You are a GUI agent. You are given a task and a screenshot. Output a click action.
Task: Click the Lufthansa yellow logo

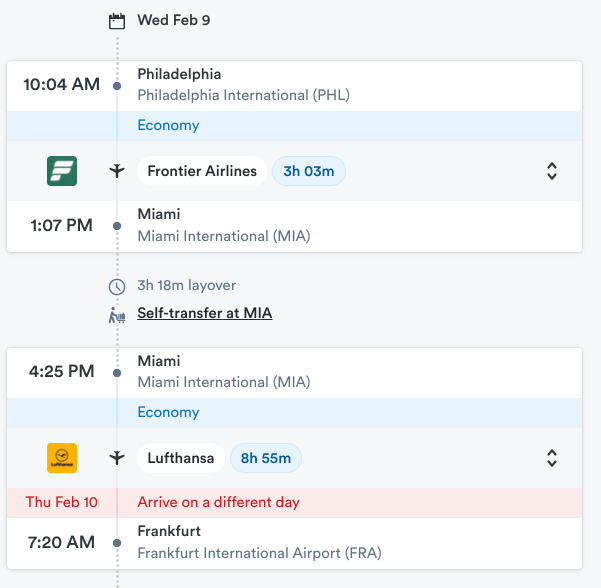[x=62, y=458]
